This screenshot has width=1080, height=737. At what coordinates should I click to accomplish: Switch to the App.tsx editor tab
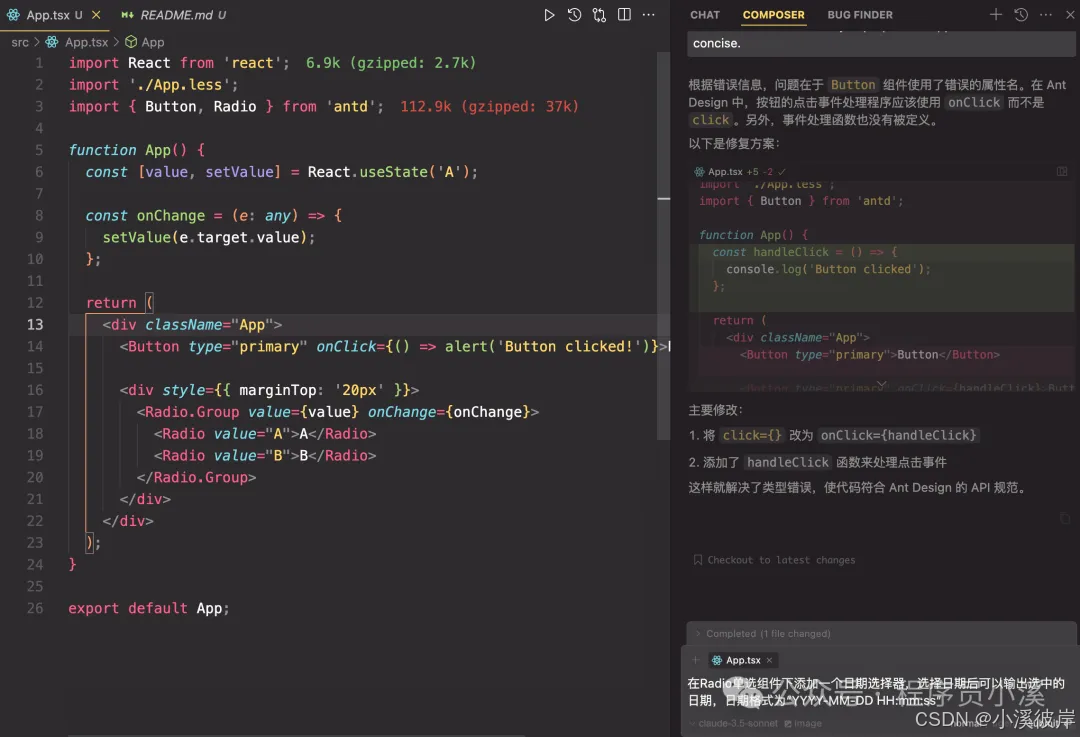(54, 14)
